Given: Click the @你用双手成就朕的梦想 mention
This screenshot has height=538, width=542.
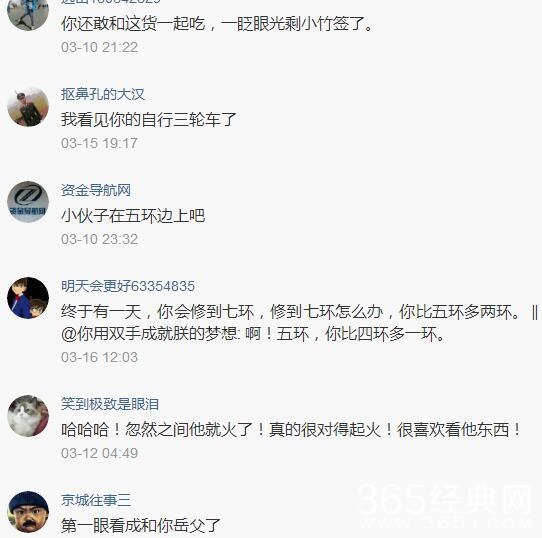Looking at the screenshot, I should pyautogui.click(x=150, y=334).
